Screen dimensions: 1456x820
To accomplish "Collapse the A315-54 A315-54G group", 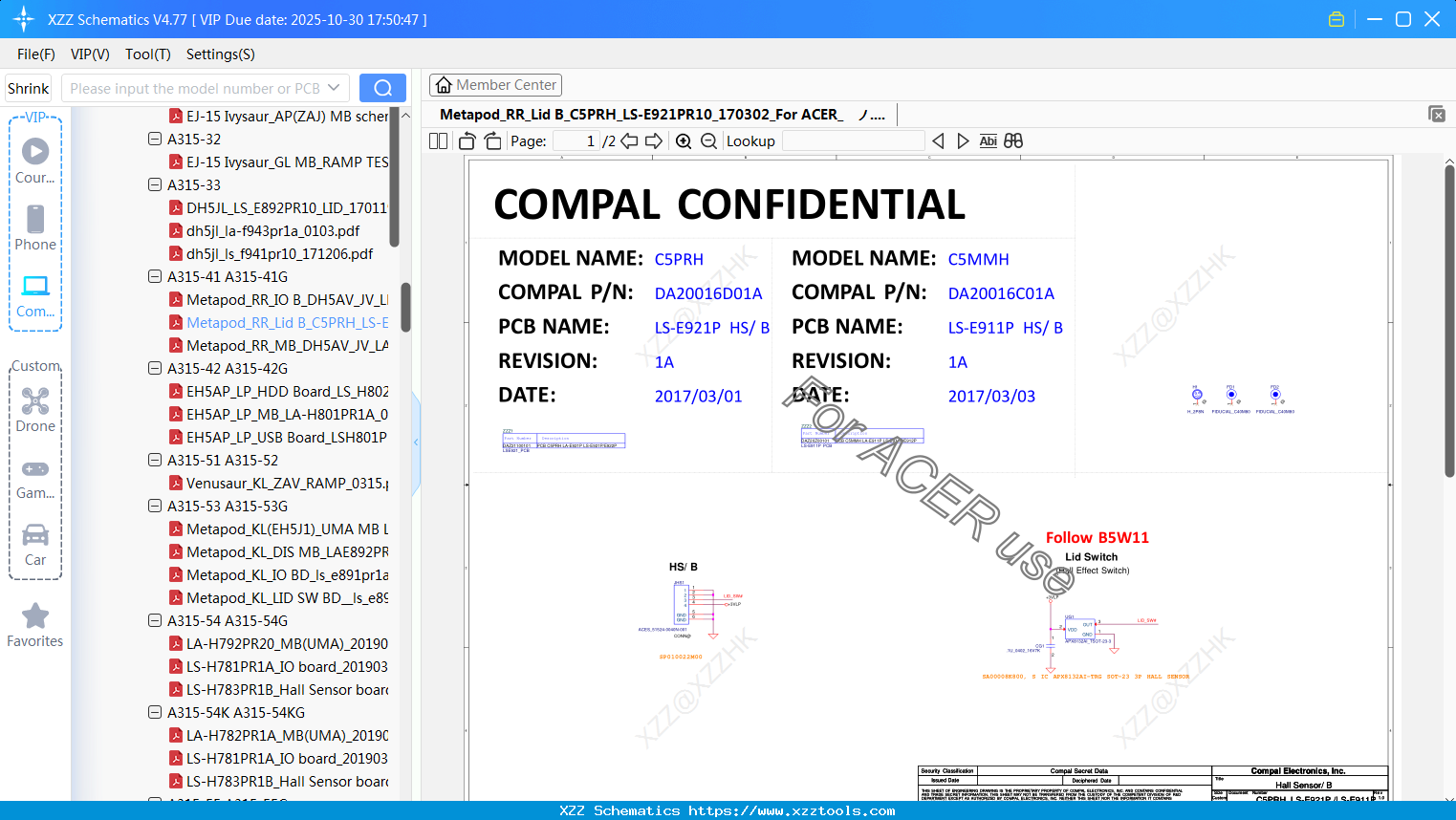I will [155, 621].
